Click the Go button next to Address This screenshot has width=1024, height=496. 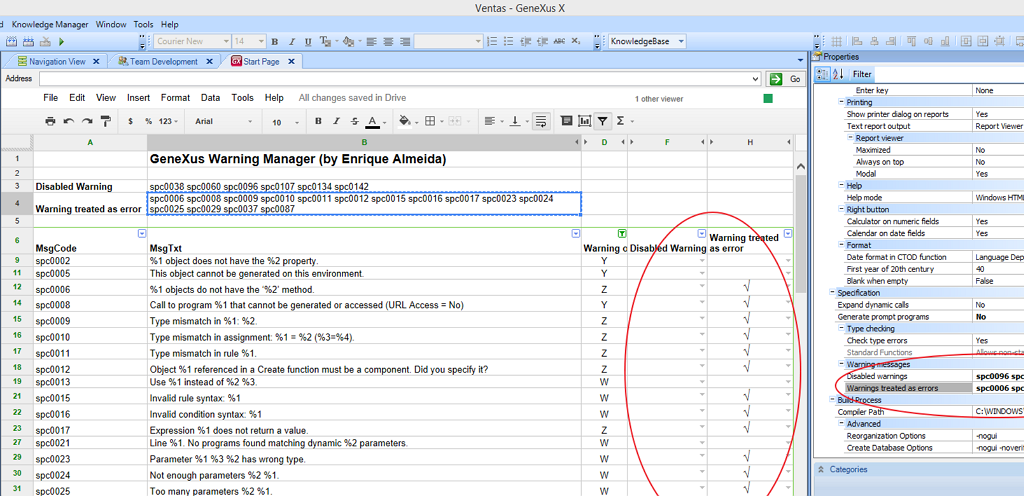pos(786,79)
